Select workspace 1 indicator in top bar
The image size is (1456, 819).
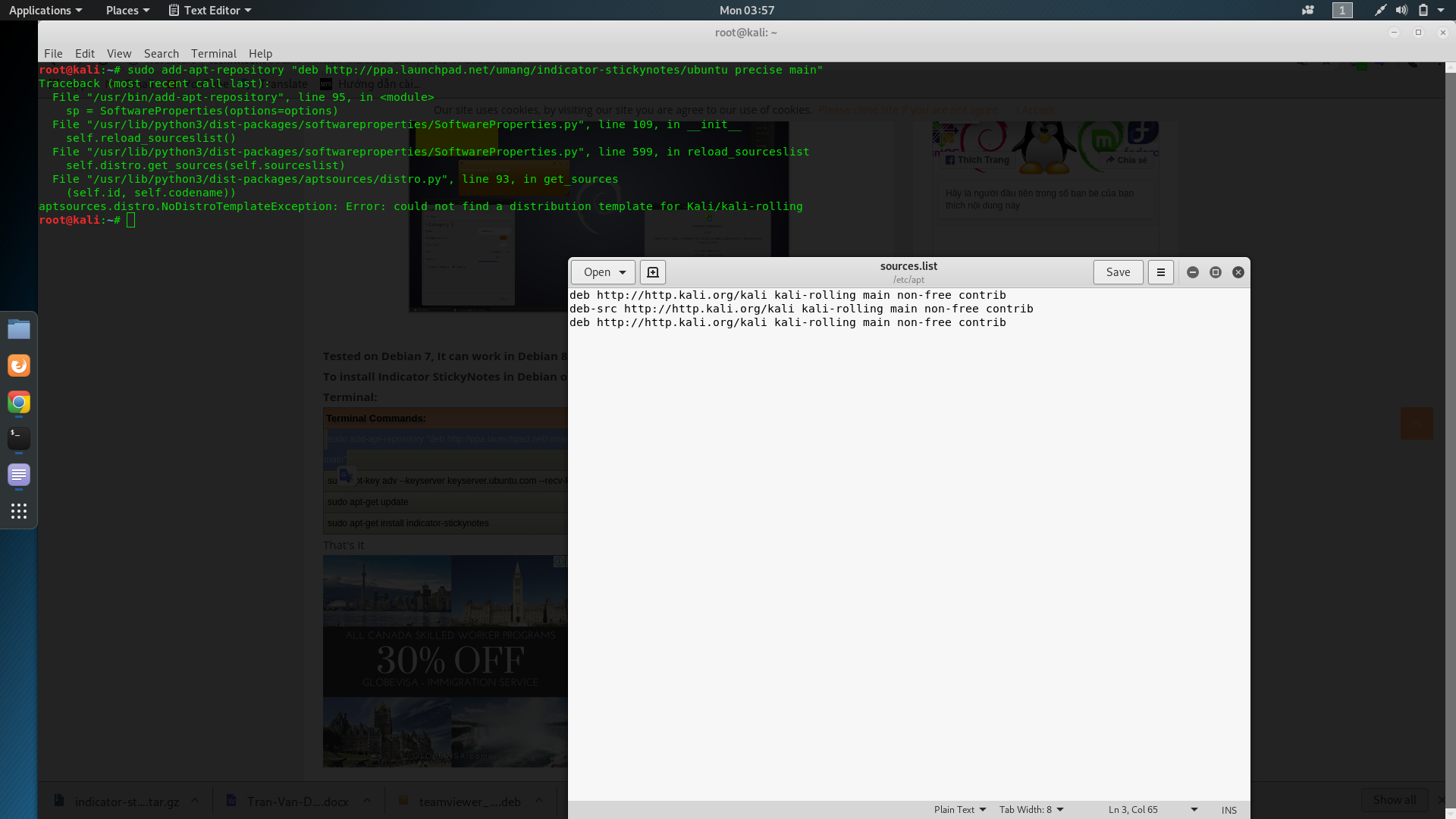[1342, 10]
